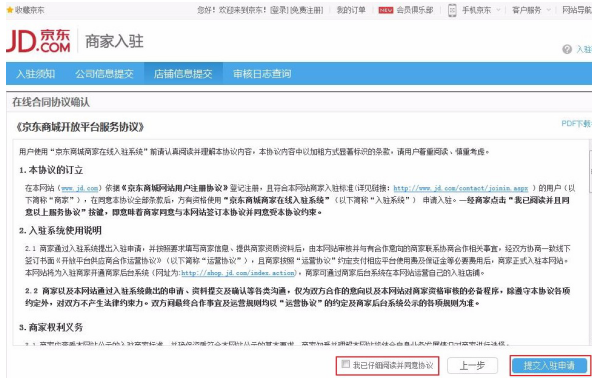Click the mobile phone icon beside 手机京东

coord(452,10)
